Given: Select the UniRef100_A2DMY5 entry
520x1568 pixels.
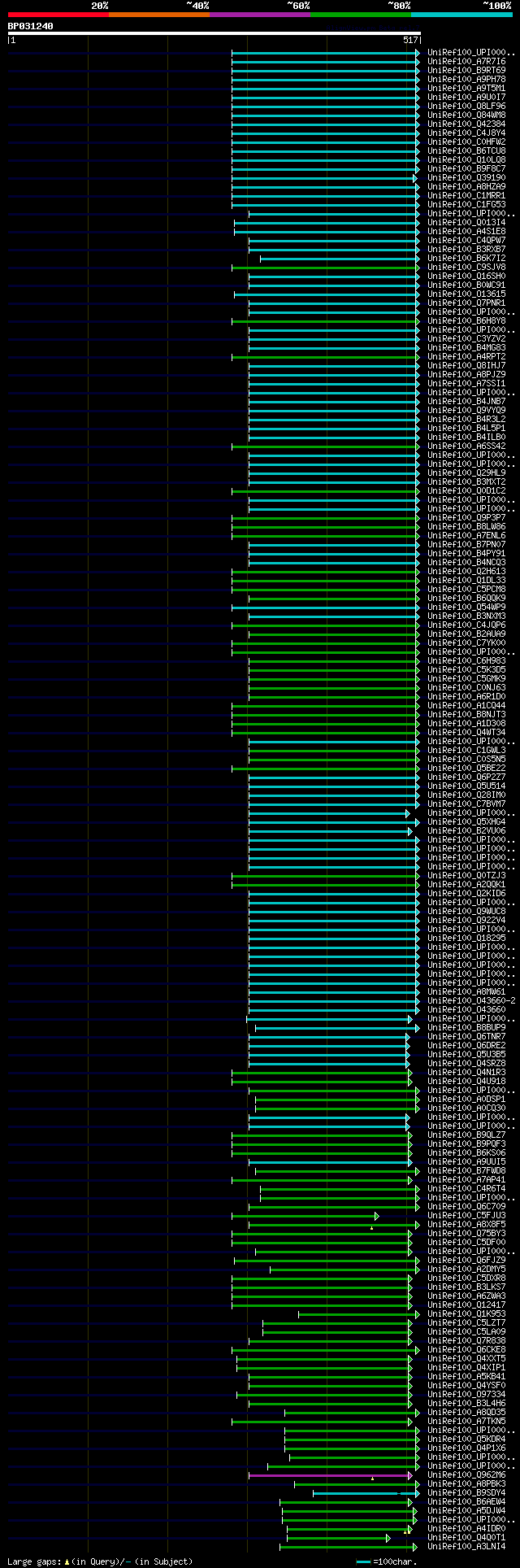Looking at the screenshot, I should [x=466, y=1270].
